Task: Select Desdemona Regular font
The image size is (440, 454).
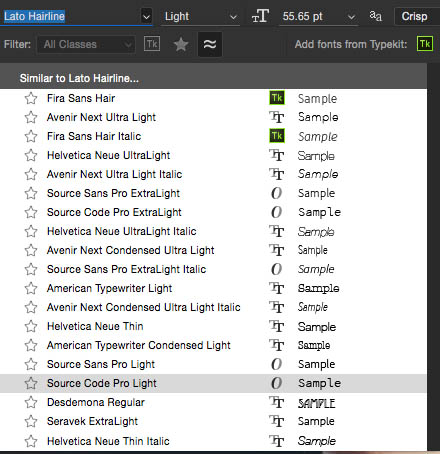Action: click(x=213, y=402)
